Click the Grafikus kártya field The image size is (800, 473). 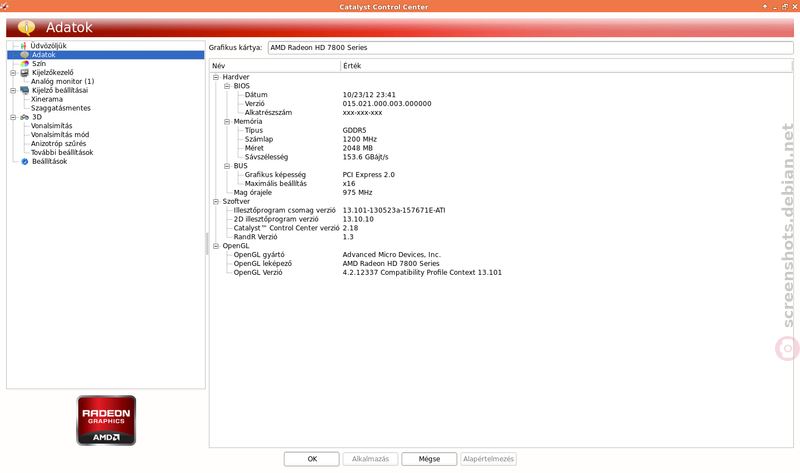point(530,47)
